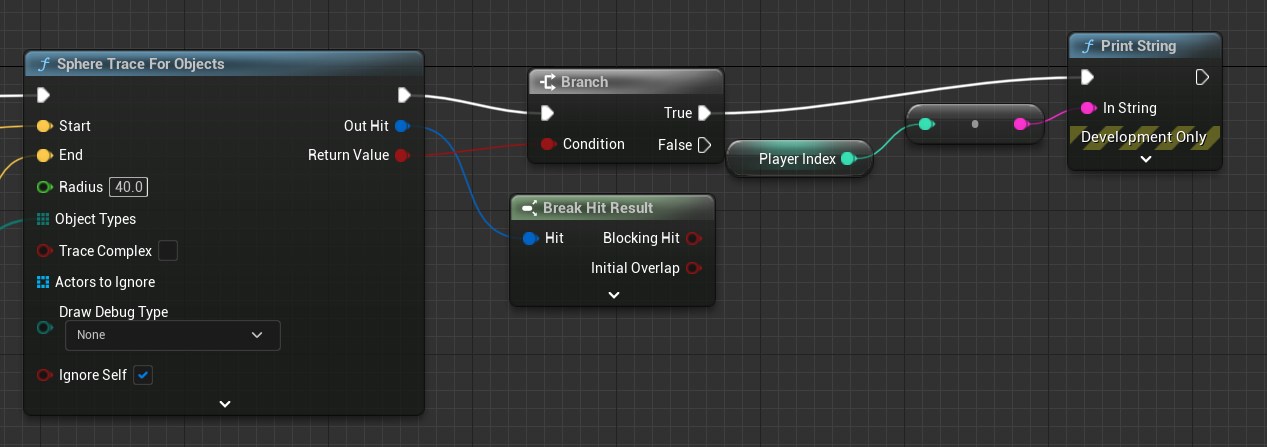
Task: Click the Sphere Trace function f icon
Action: [43, 64]
